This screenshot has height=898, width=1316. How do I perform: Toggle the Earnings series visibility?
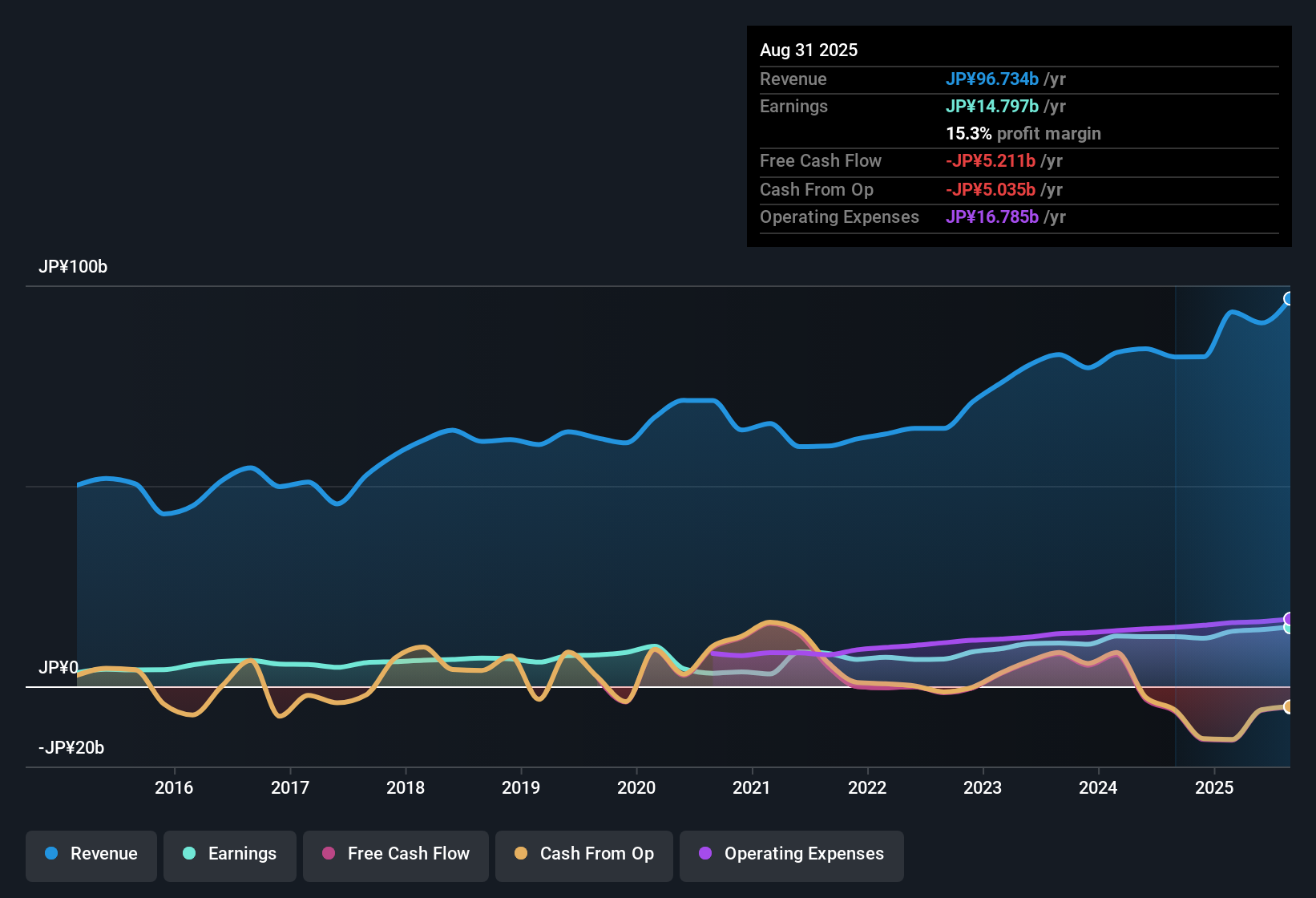point(229,854)
